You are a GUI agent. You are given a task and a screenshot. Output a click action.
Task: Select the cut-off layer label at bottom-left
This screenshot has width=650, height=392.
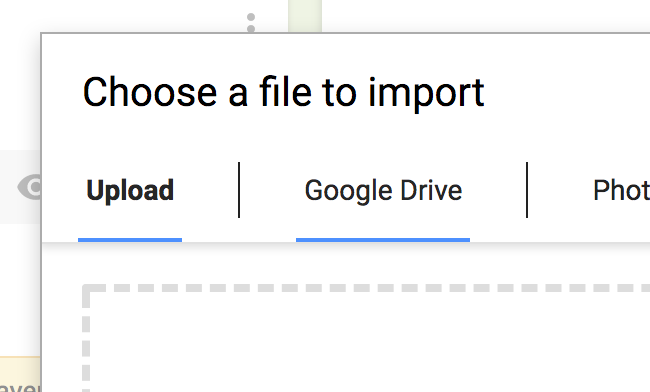[20, 387]
